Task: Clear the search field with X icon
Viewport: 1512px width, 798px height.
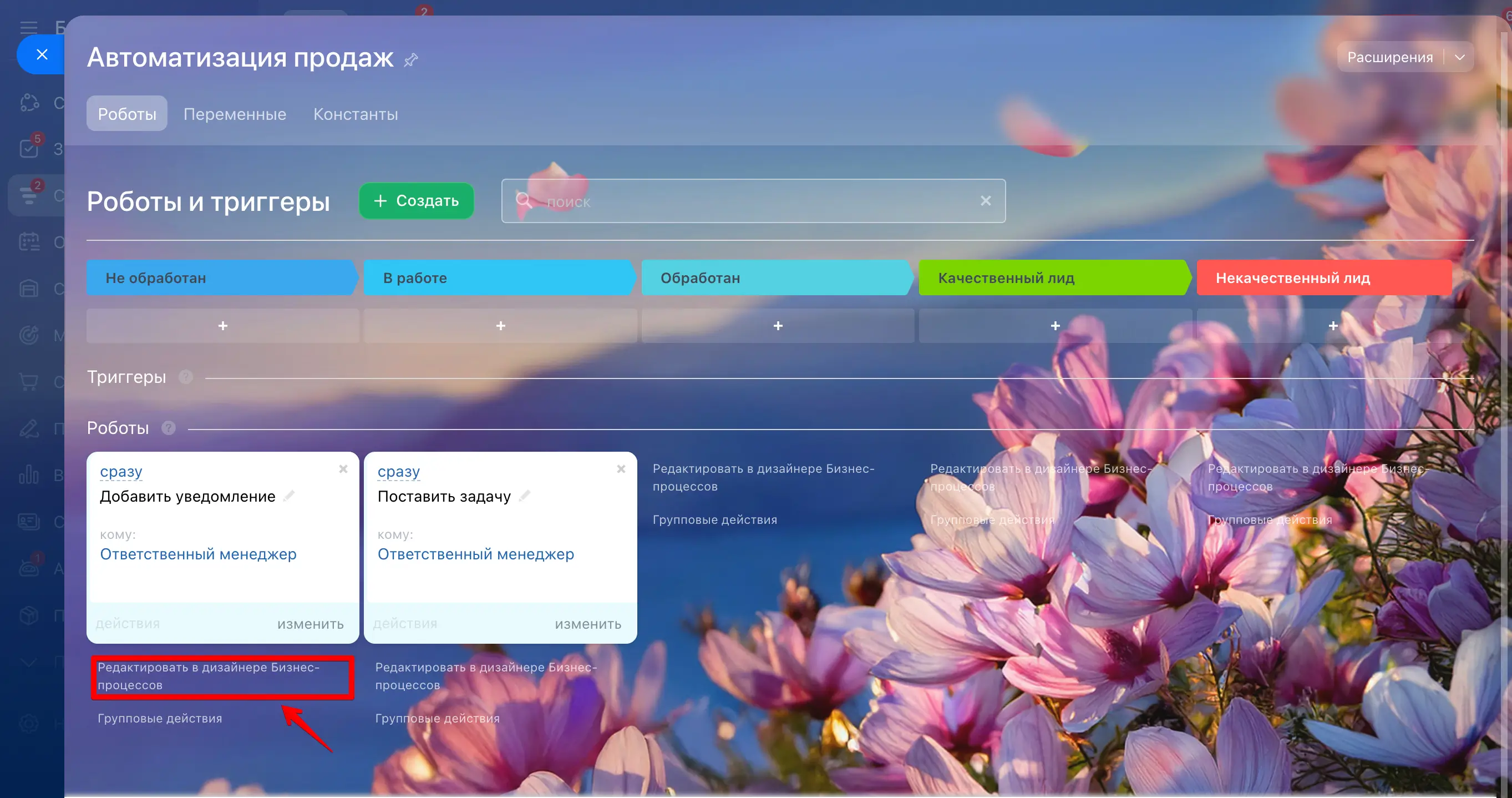Action: tap(986, 201)
